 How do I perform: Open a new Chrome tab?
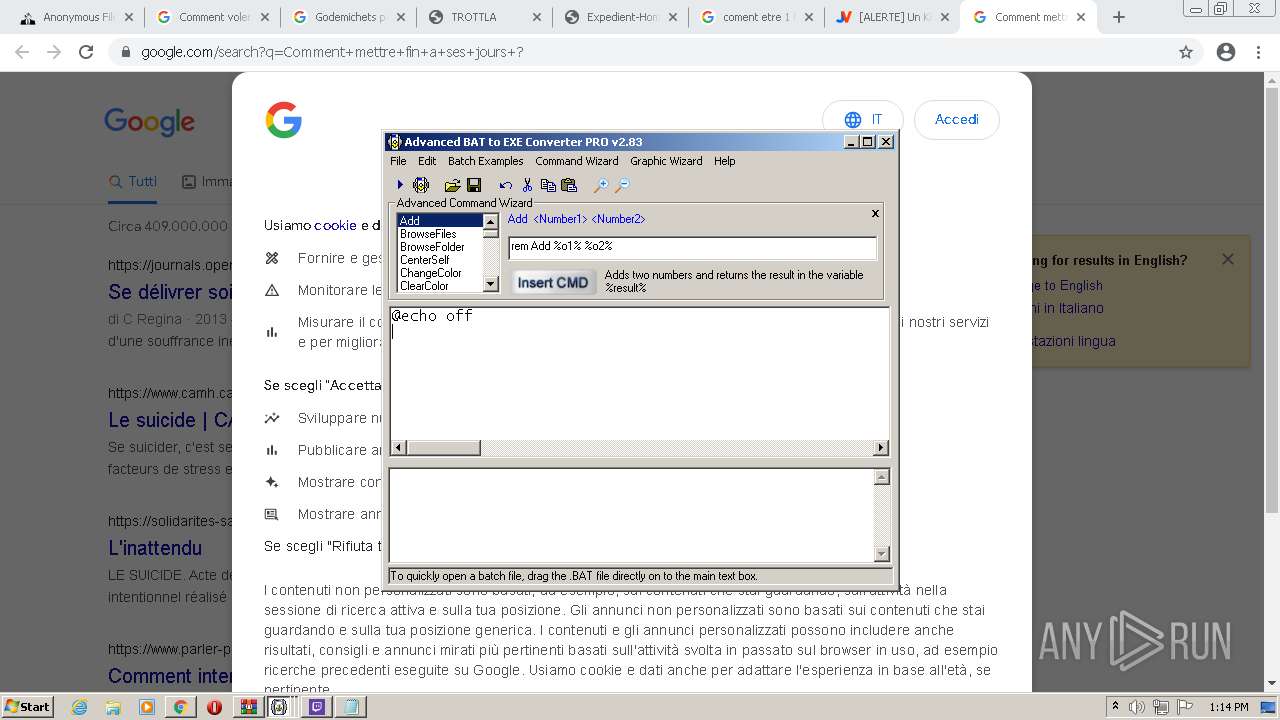point(1119,17)
